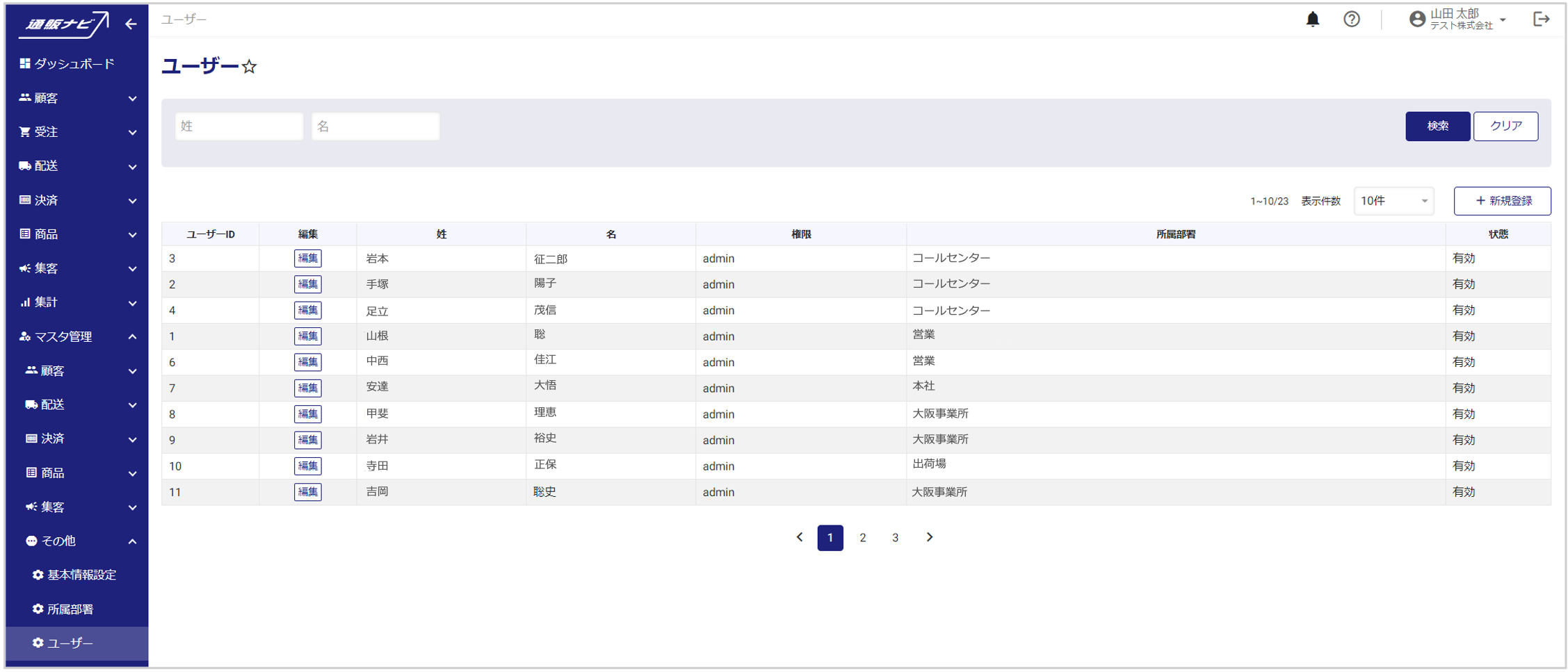The width and height of the screenshot is (1568, 672).
Task: Open the 表示件数 10件 dropdown
Action: (1393, 201)
